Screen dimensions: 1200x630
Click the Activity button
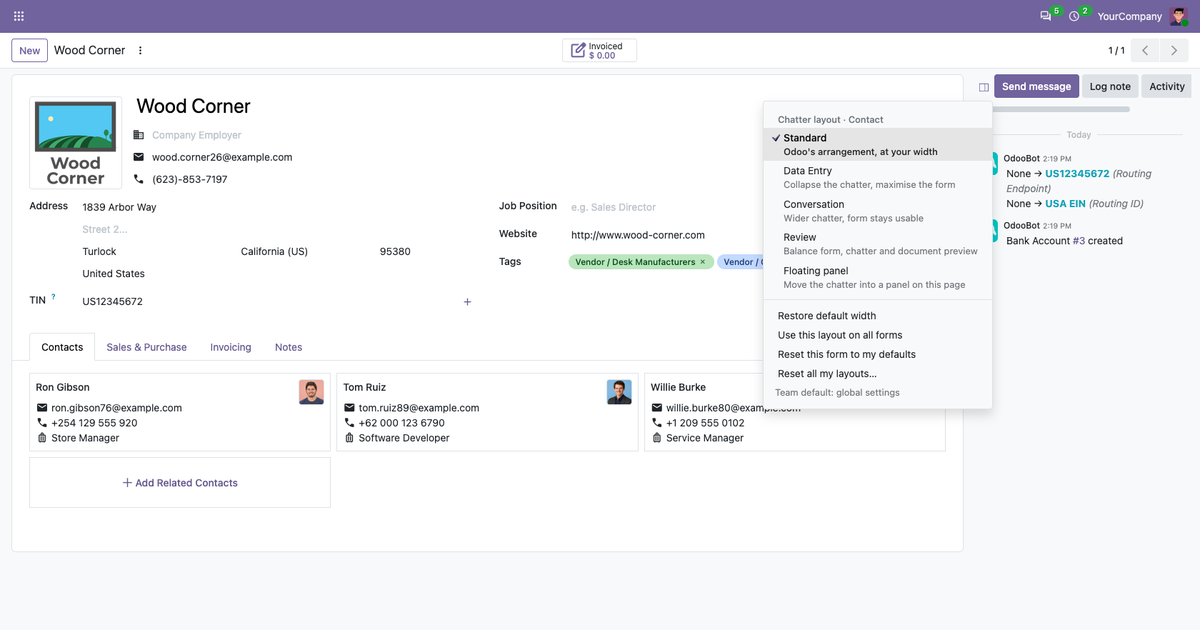coord(1166,87)
